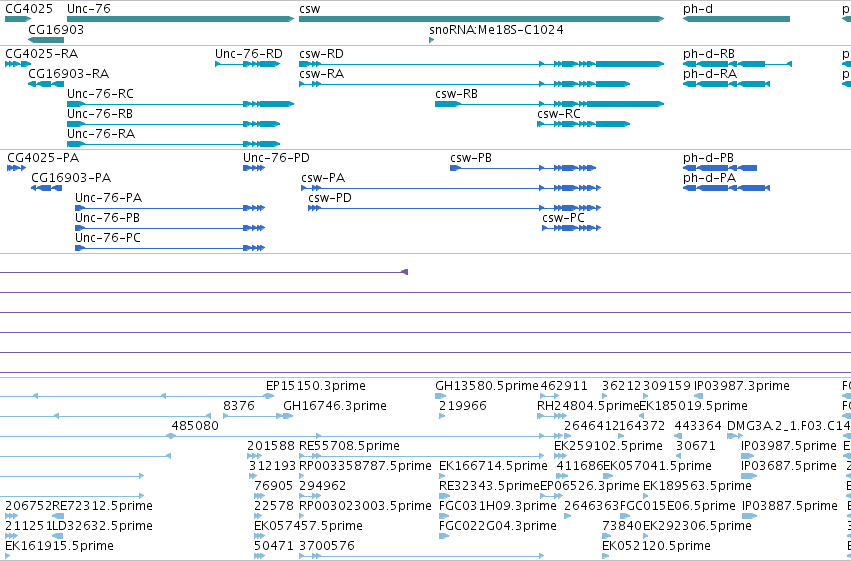
Task: Click the CG16903 gene label
Action: pos(56,29)
